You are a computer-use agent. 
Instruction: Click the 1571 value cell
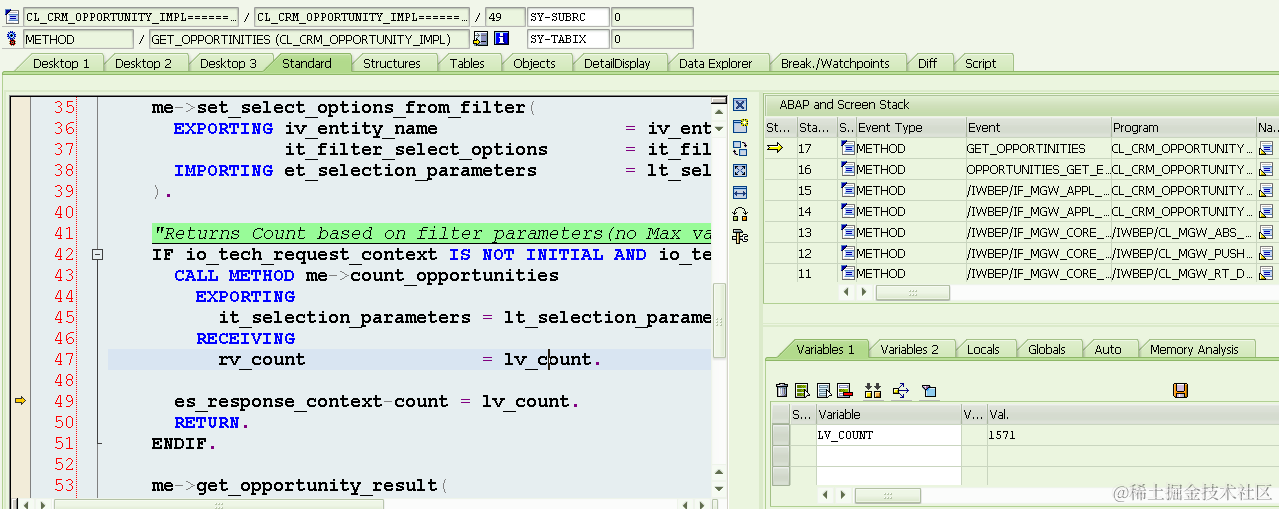tap(1130, 435)
